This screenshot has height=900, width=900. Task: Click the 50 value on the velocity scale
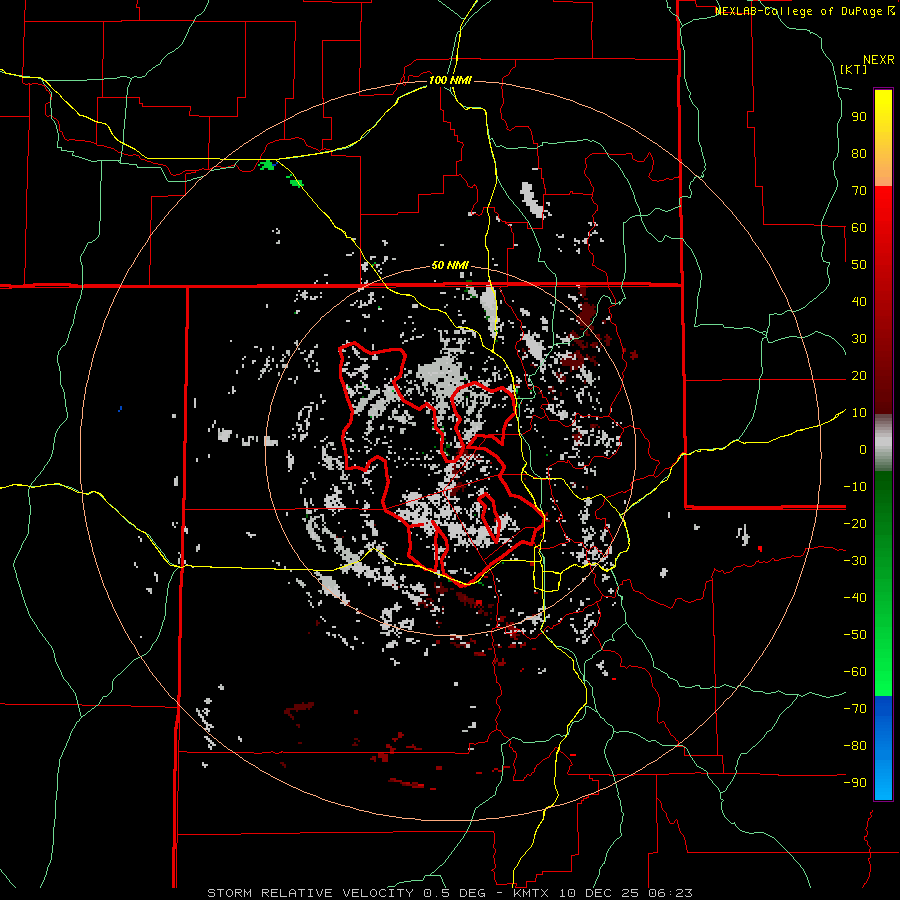(x=858, y=264)
